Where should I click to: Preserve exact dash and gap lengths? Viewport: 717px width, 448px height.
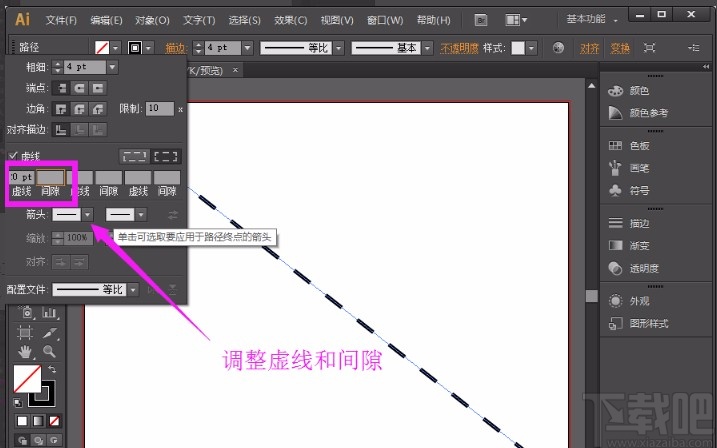134,156
